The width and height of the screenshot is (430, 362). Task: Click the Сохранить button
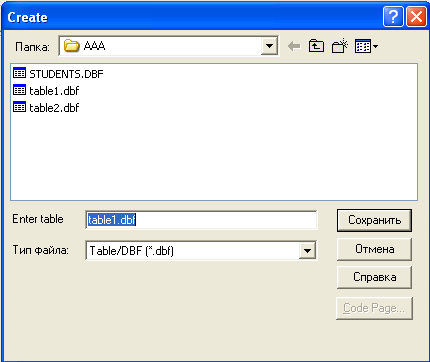[x=374, y=220]
